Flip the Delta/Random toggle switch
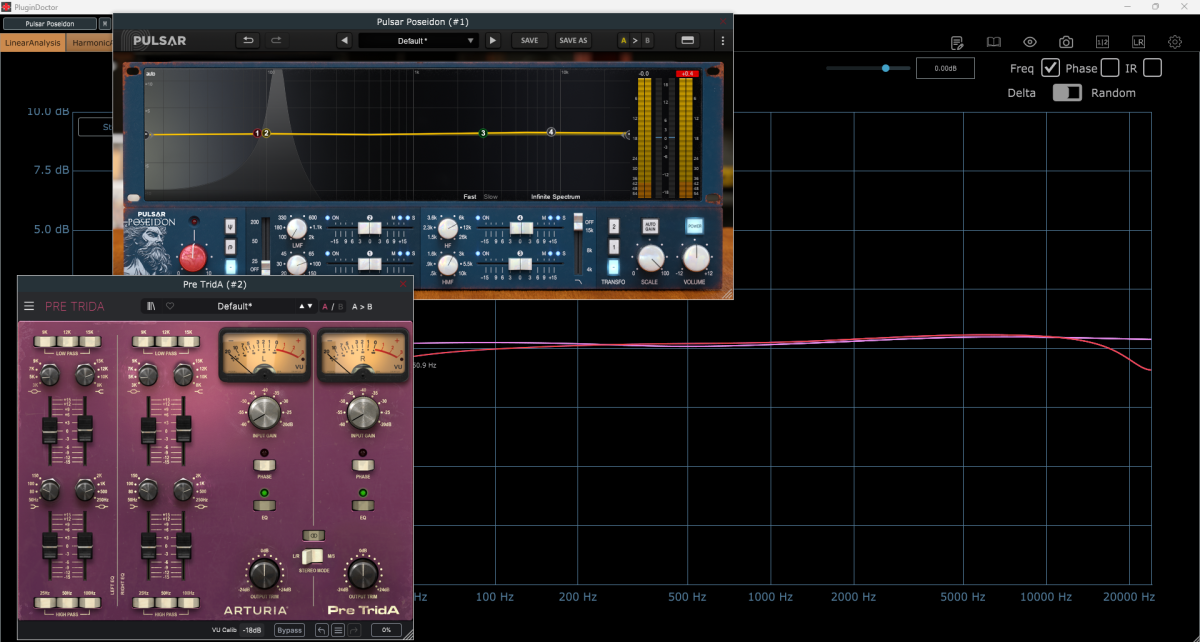Screen dimensions: 1200x642 [1067, 92]
